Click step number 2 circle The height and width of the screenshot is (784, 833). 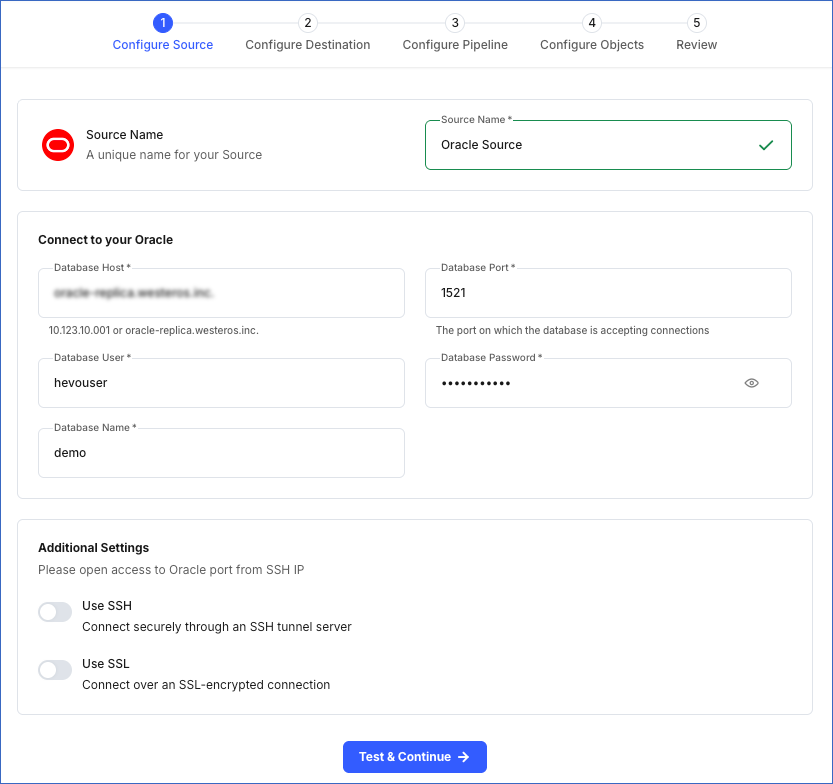(x=308, y=23)
